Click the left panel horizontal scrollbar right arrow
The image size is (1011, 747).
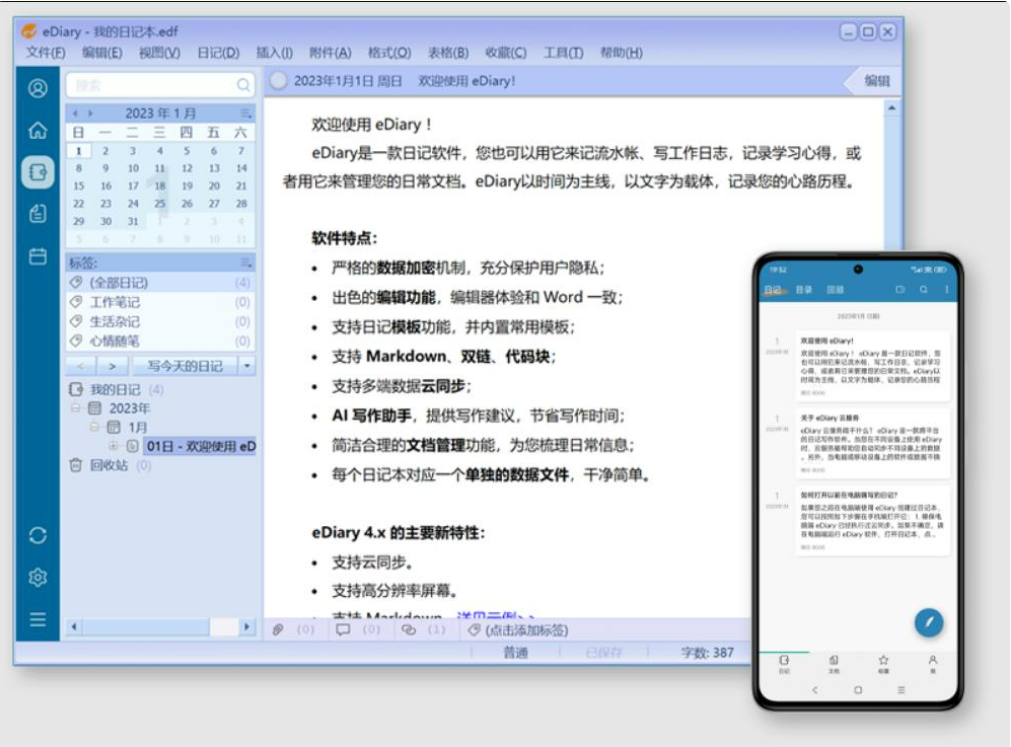[x=246, y=626]
